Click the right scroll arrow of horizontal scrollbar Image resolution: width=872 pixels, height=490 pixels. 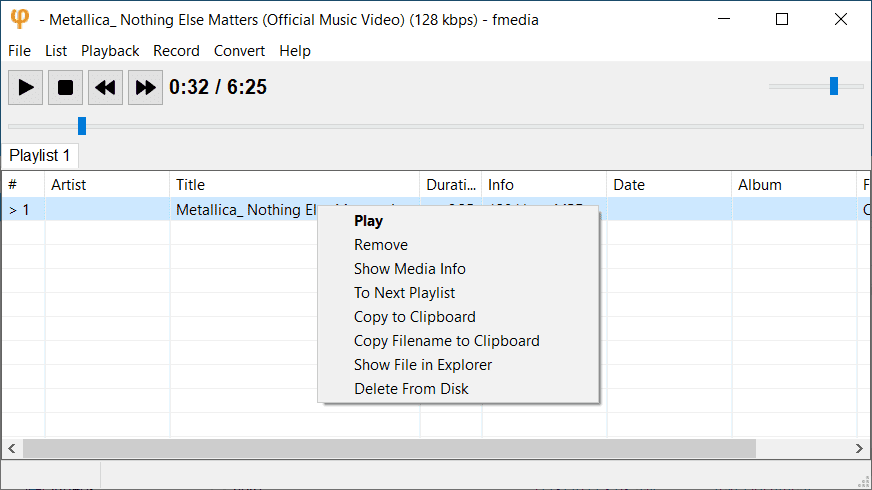click(859, 448)
